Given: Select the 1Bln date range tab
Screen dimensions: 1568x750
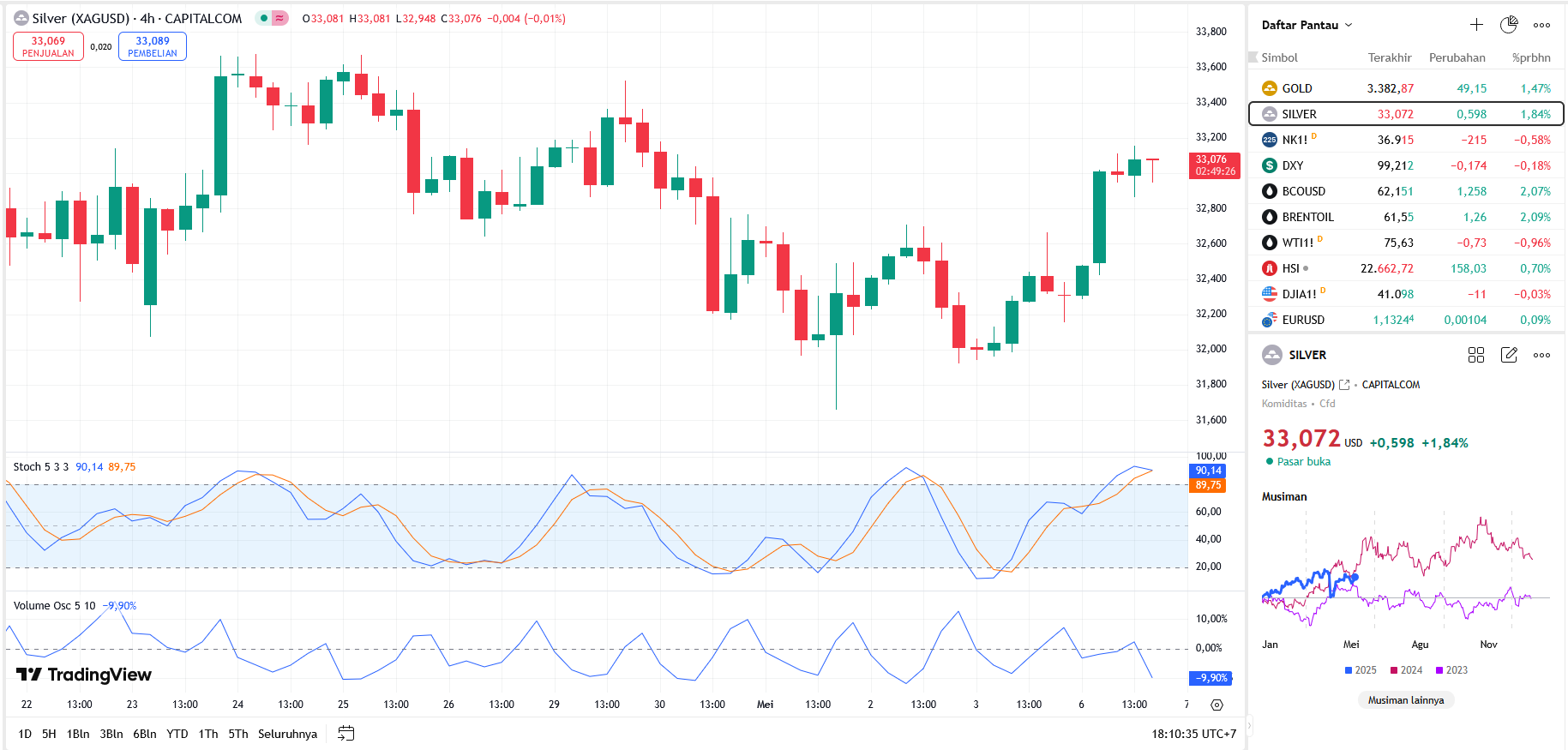Looking at the screenshot, I should coord(78,734).
